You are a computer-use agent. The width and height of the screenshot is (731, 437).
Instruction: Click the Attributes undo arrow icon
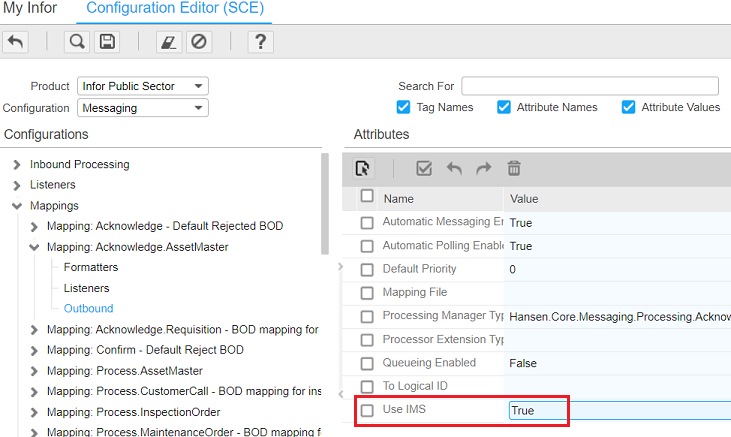tap(454, 168)
